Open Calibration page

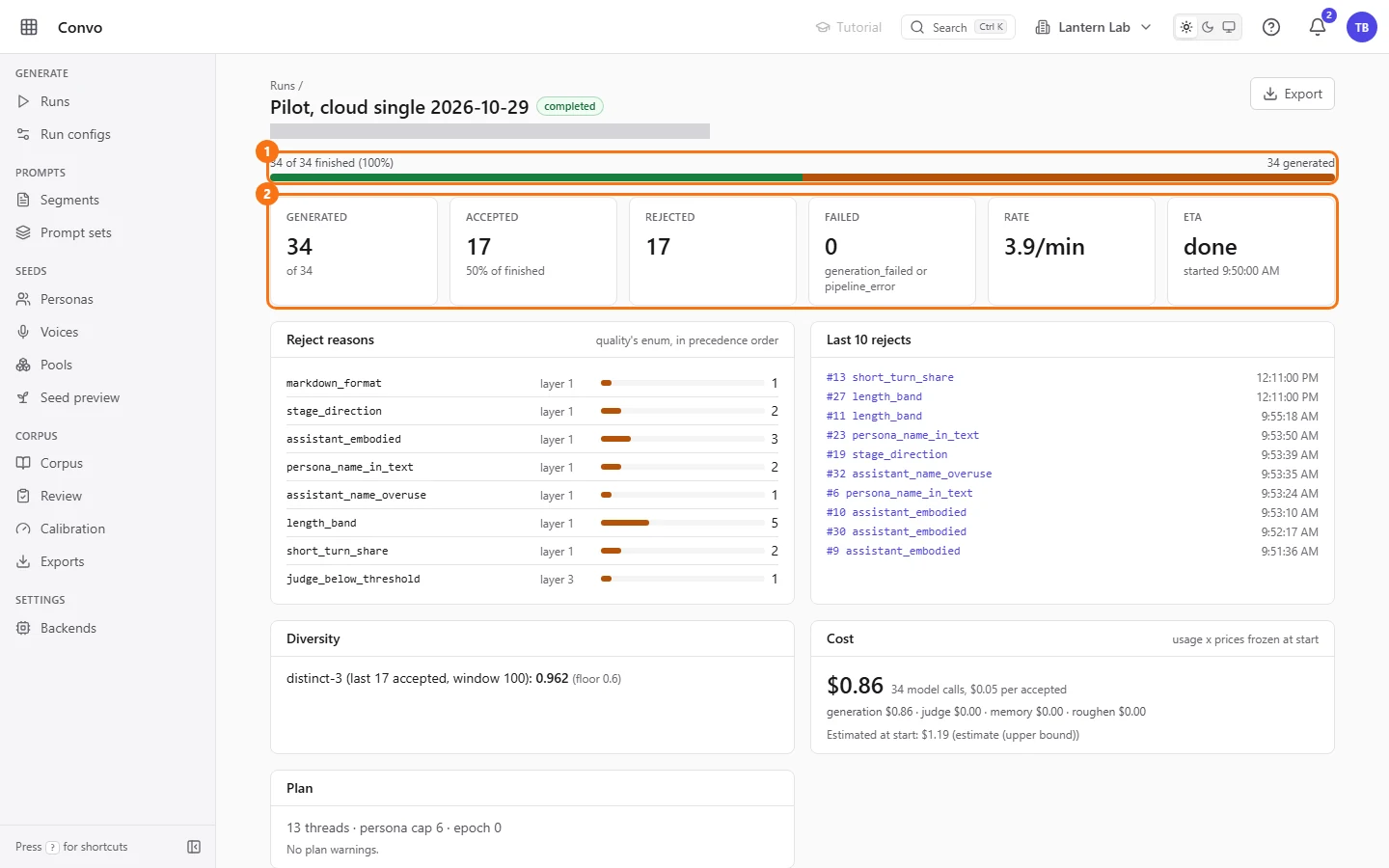(107, 529)
